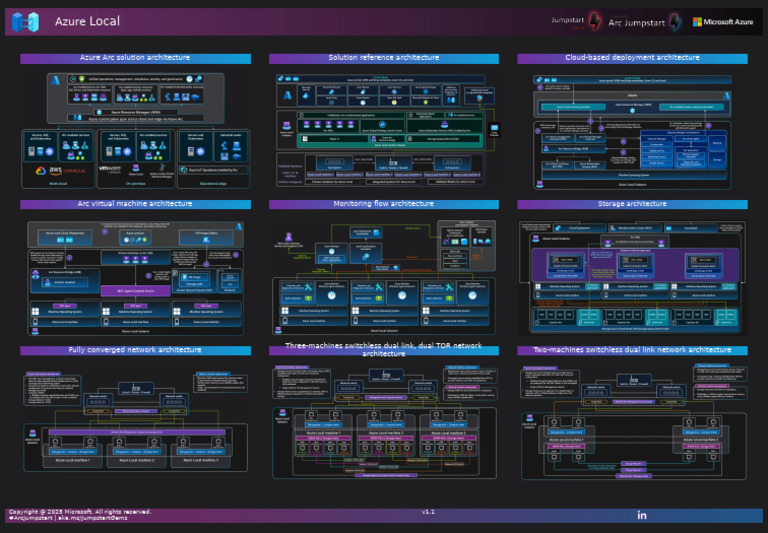Viewport: 768px width, 533px height.
Task: Click the 'On-premises' label
Action: click(x=136, y=184)
